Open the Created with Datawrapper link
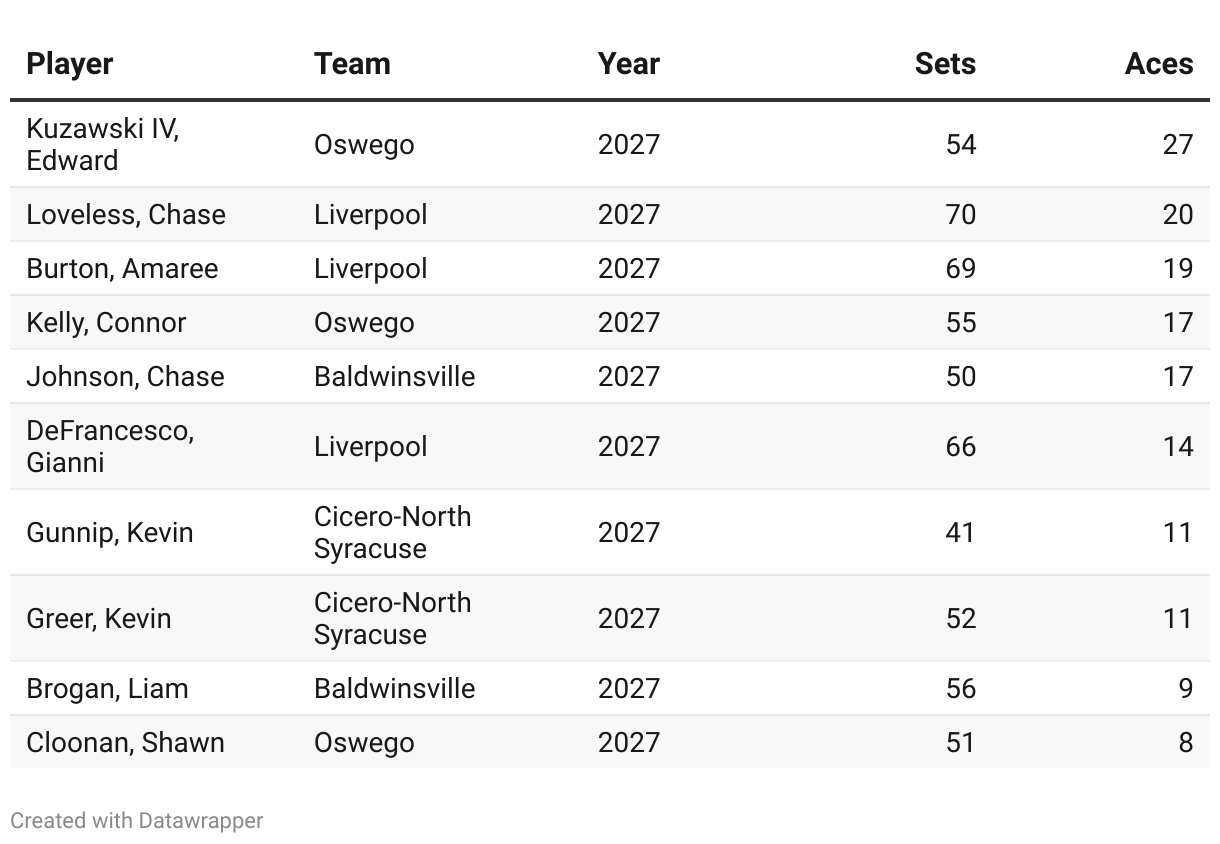Viewport: 1220px width, 844px height. coord(136,821)
